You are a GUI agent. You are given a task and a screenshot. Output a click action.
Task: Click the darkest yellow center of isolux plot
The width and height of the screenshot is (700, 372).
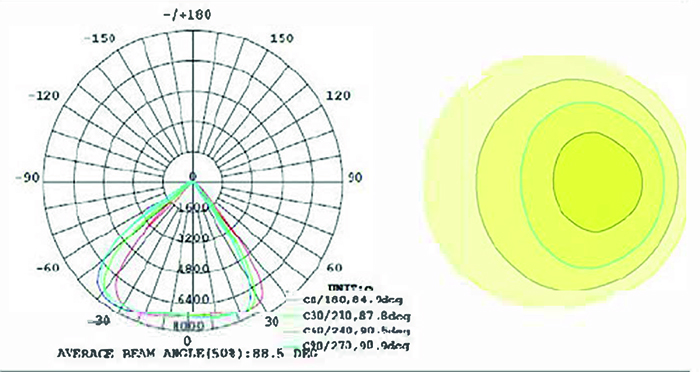598,182
